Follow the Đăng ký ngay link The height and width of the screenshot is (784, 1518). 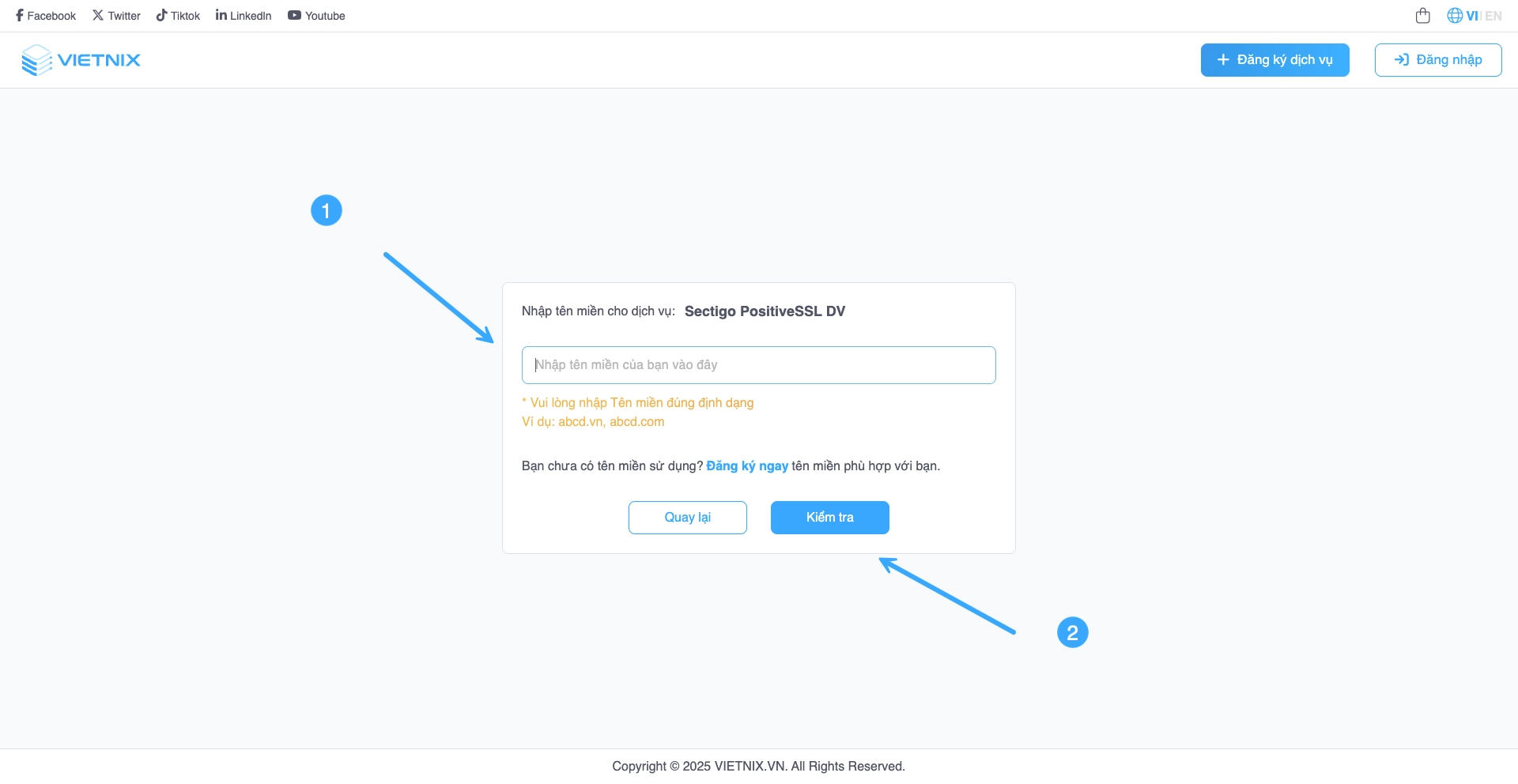point(747,466)
